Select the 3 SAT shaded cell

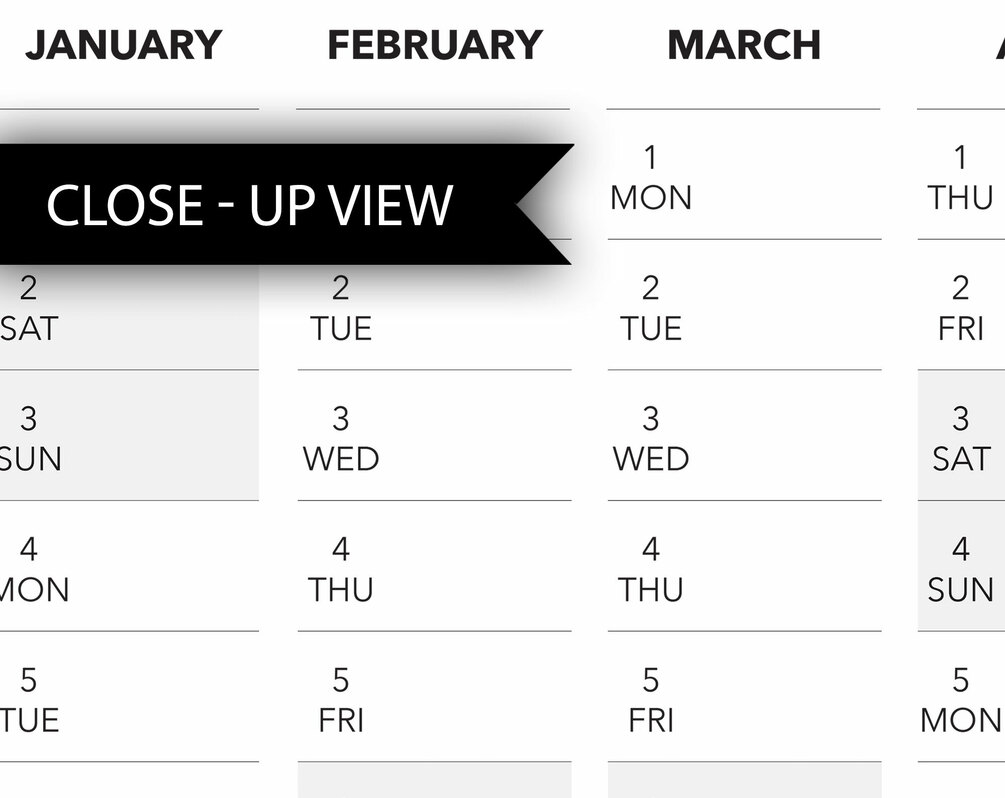coord(961,435)
